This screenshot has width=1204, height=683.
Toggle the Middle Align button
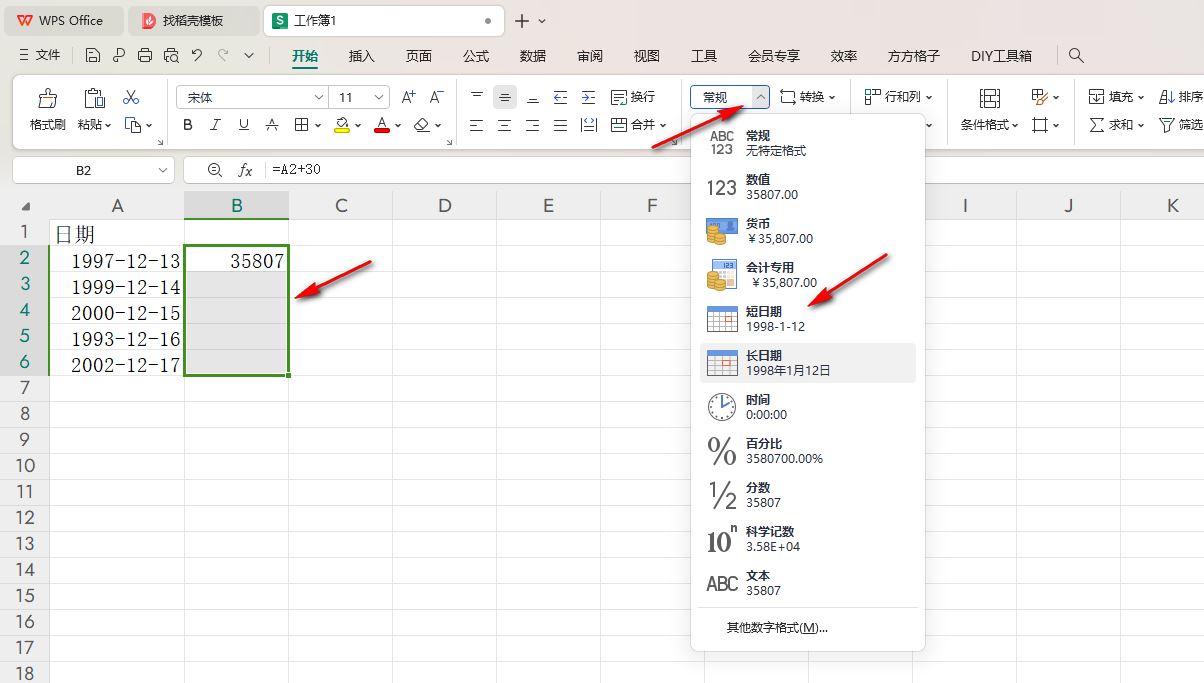pyautogui.click(x=505, y=97)
